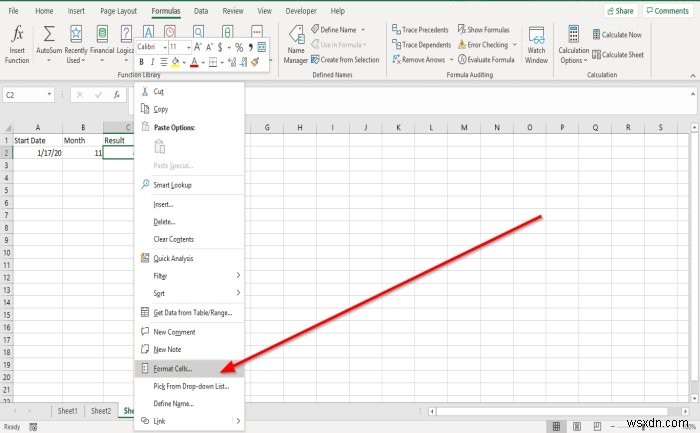Click the column H header
Screen dimensions: 700x433
(x=300, y=128)
